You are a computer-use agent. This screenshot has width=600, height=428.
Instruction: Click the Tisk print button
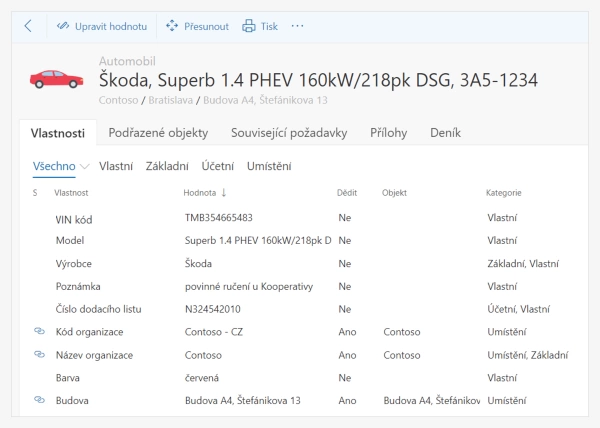click(x=260, y=26)
